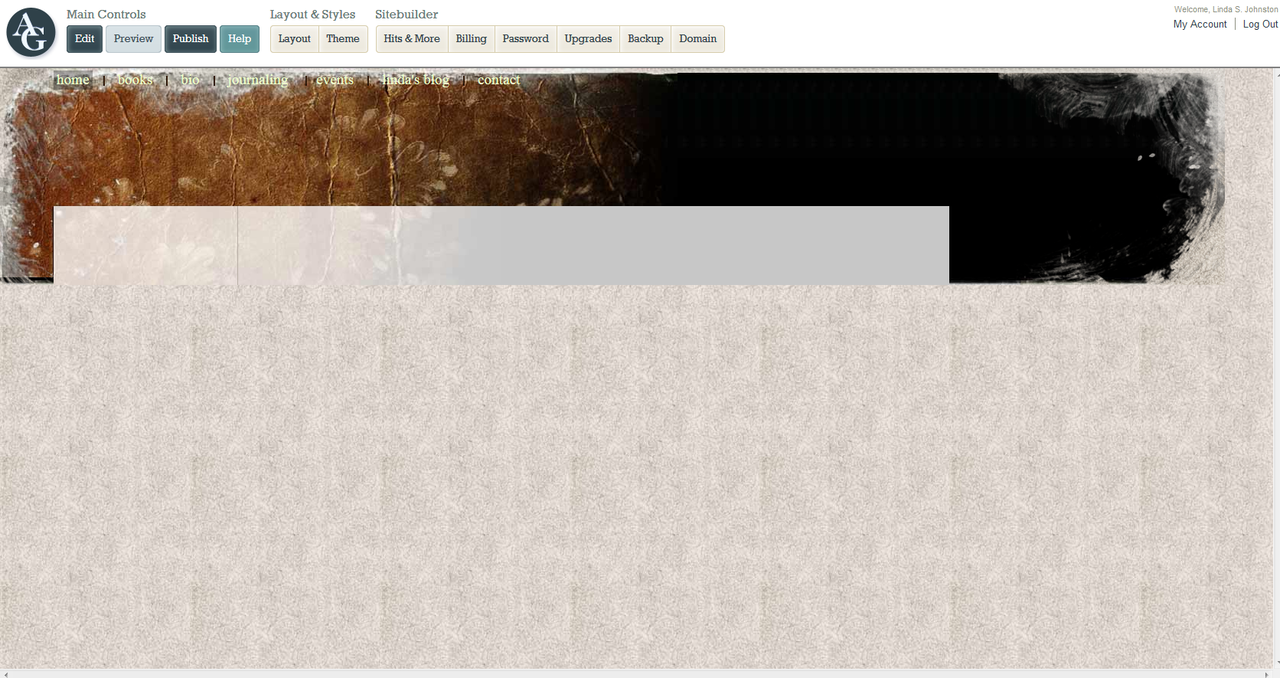This screenshot has width=1280, height=678.
Task: Open the events menu item
Action: pos(335,80)
